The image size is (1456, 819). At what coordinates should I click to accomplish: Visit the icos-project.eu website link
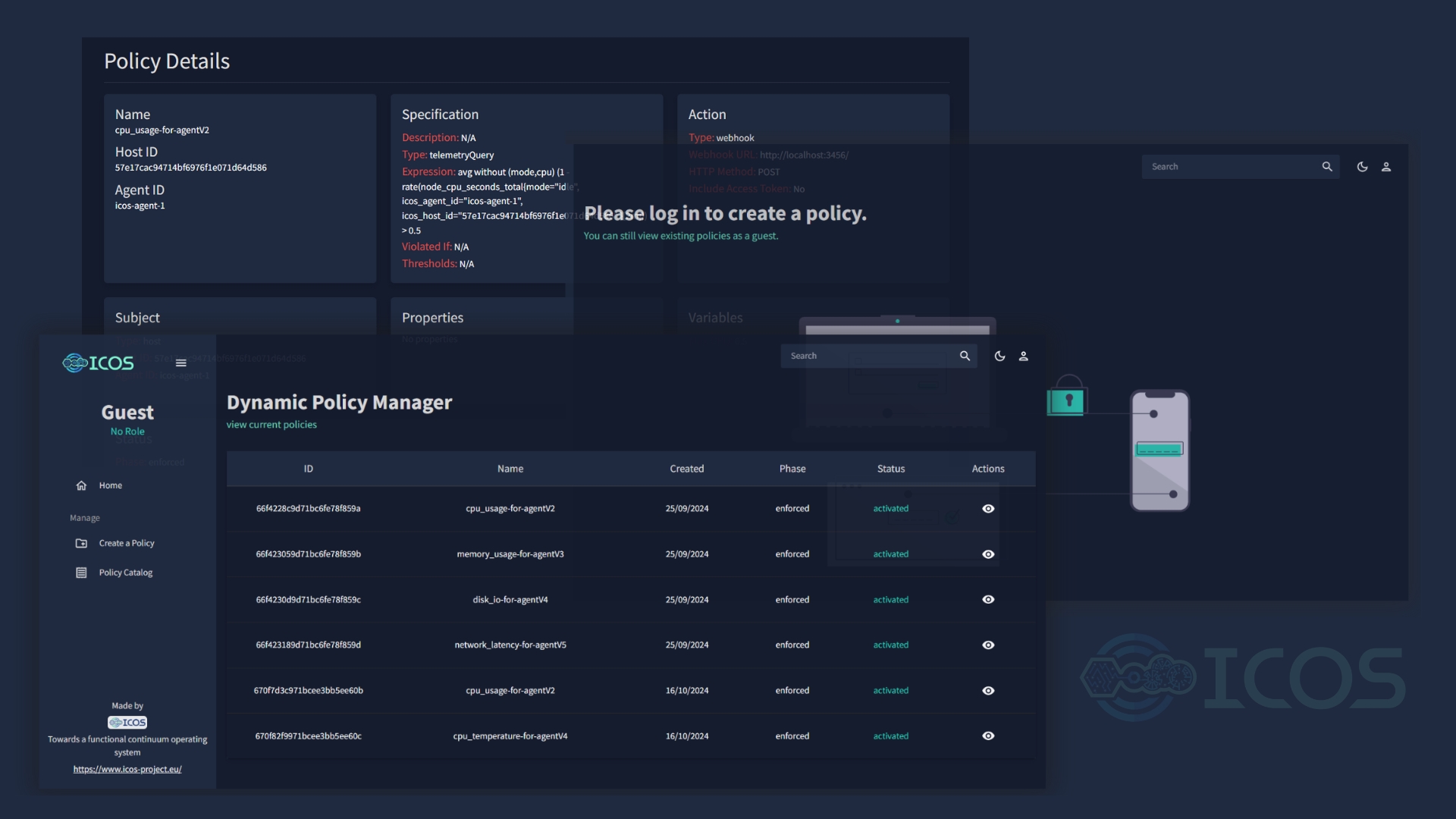point(127,769)
